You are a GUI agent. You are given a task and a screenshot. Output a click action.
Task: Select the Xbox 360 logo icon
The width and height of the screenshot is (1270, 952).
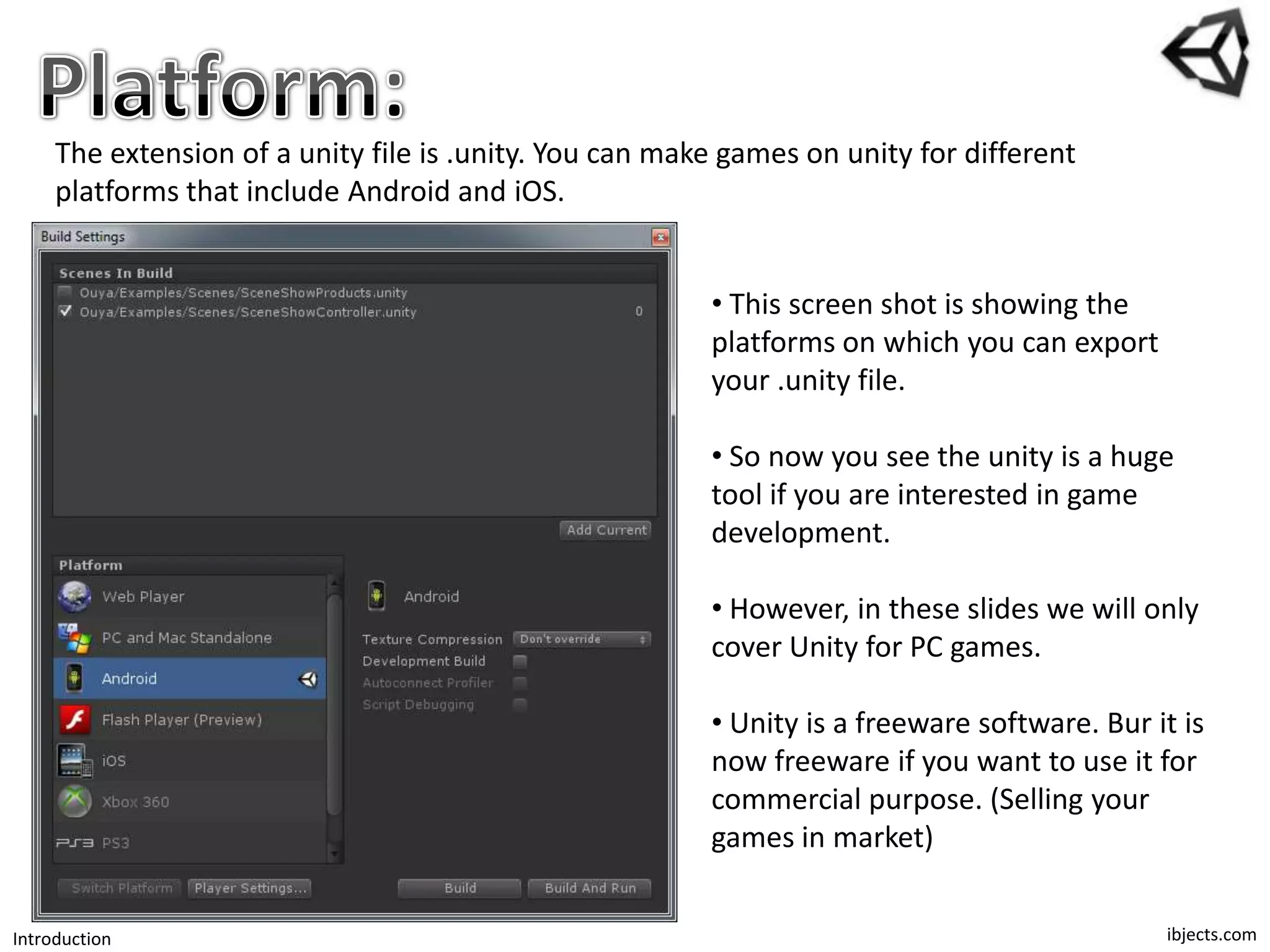click(x=74, y=801)
